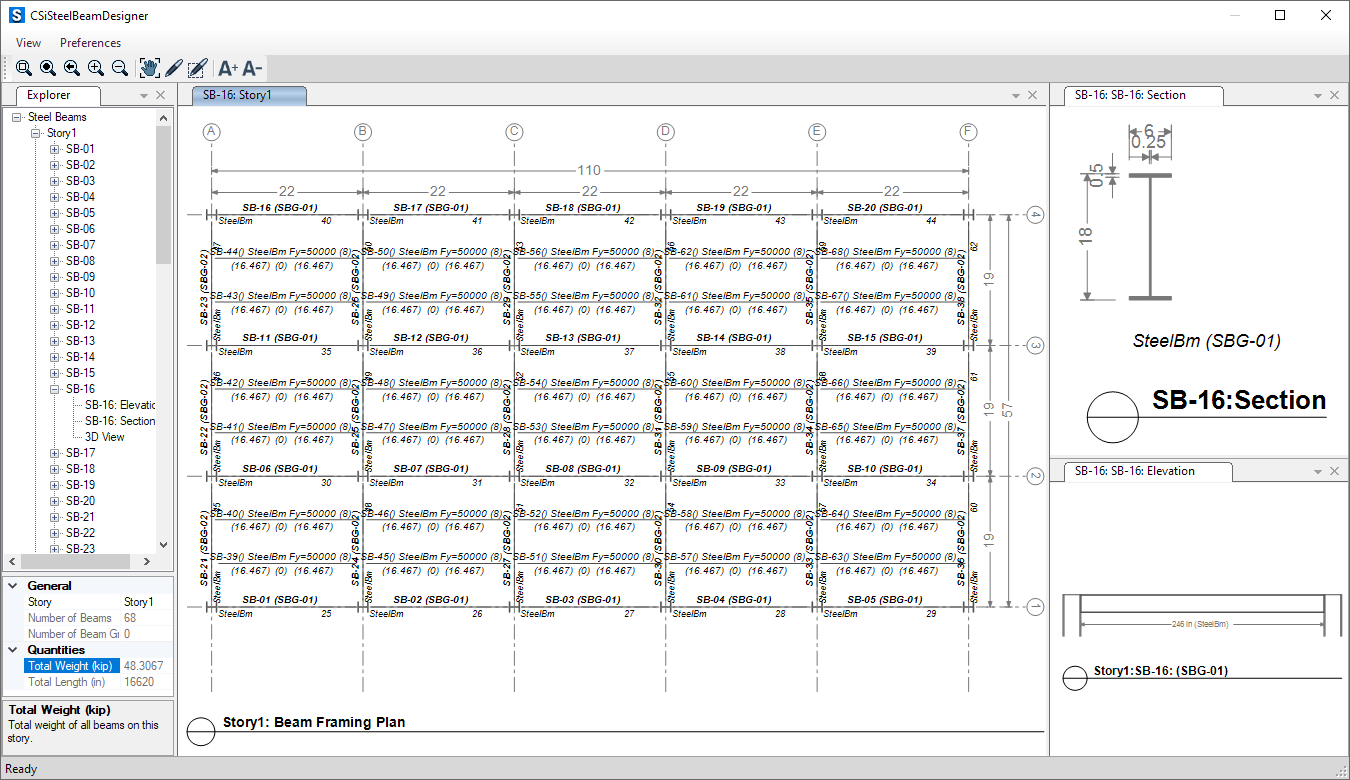This screenshot has height=780, width=1350.
Task: Activate the Previous Zoom toolbar icon
Action: [72, 68]
